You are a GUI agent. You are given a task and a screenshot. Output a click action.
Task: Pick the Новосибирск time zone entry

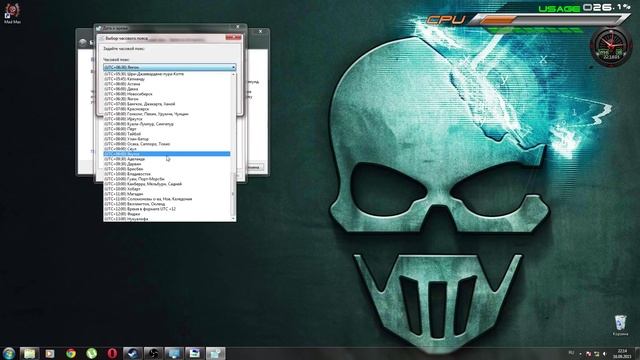coord(167,94)
